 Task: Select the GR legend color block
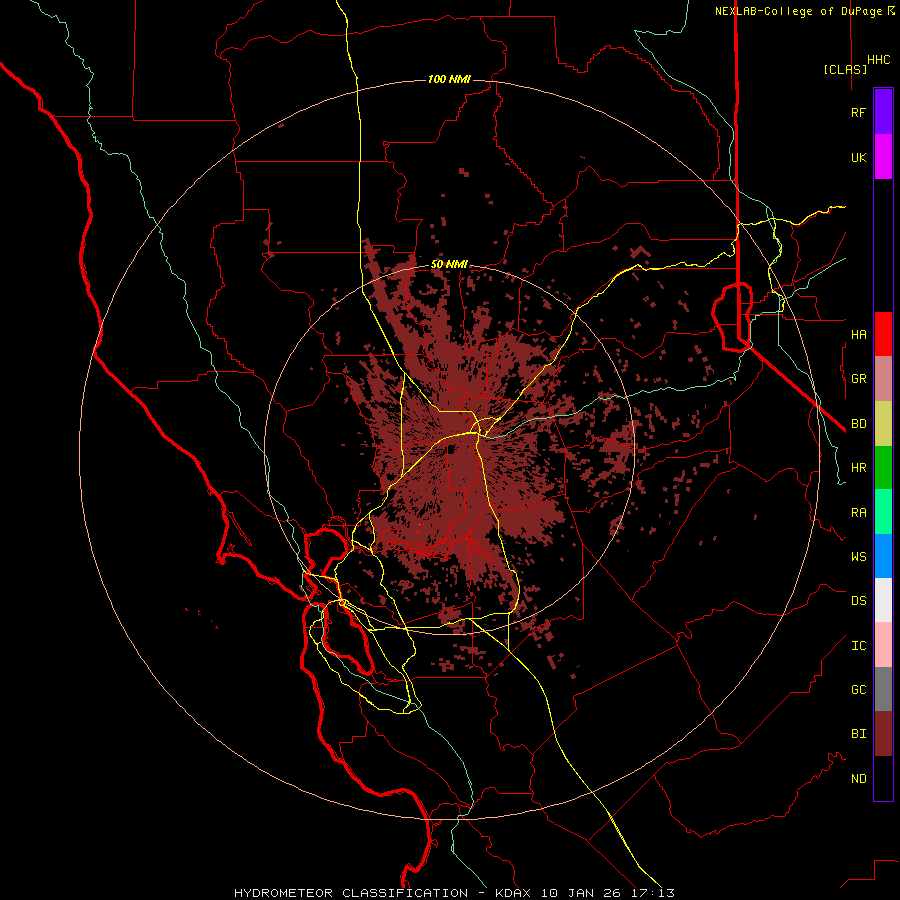pyautogui.click(x=883, y=379)
